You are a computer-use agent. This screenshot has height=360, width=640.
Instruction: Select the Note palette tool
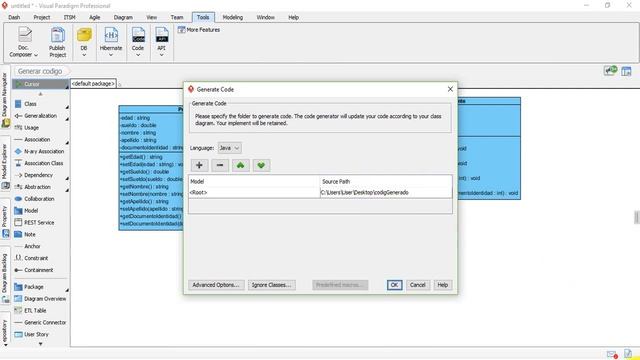30,234
